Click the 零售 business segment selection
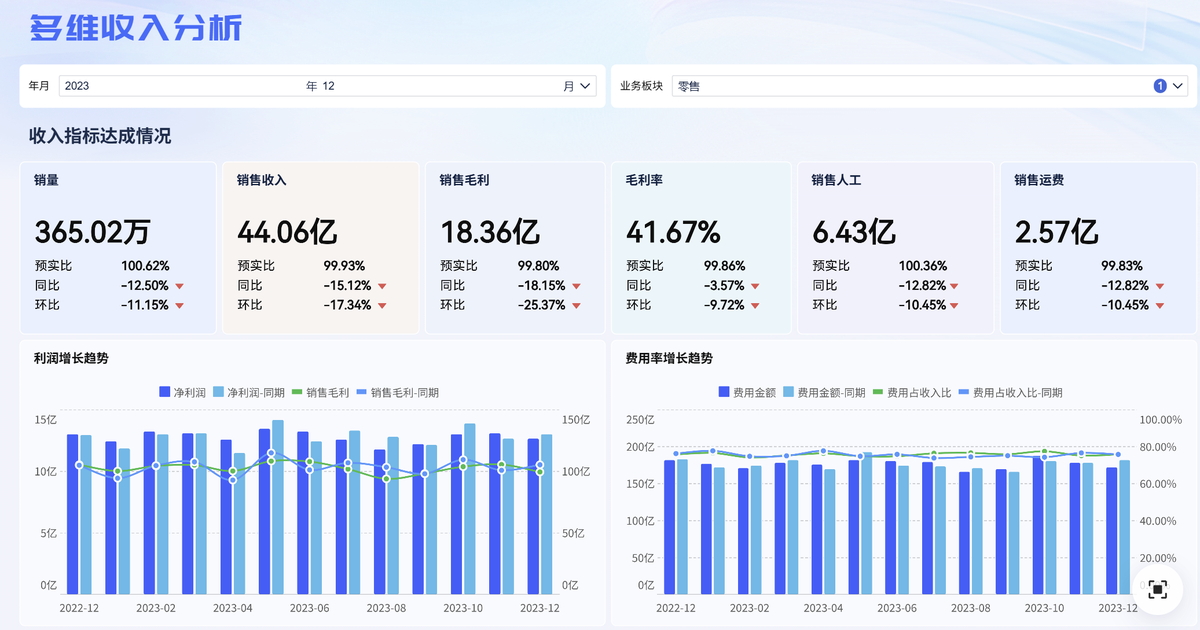1200x630 pixels. click(689, 86)
